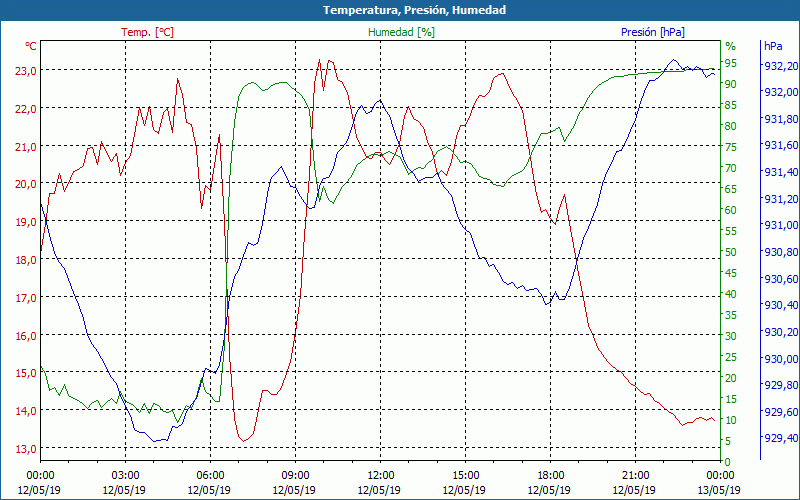This screenshot has height=500, width=800.
Task: Click the "23,0" temperature axis value
Action: coord(26,71)
